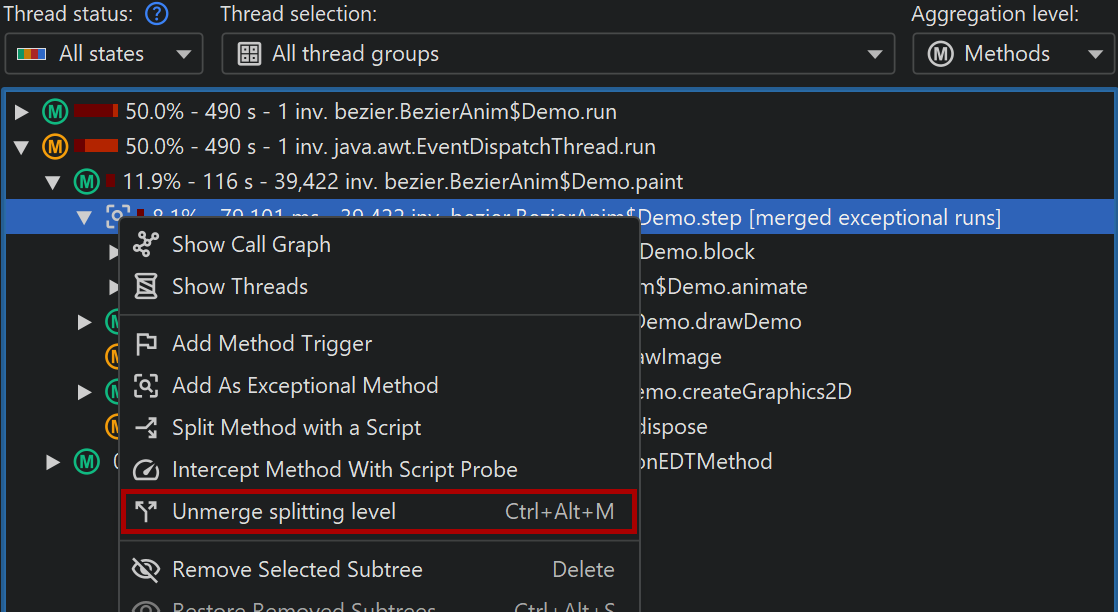Choose Intercept Method With Script Probe

(x=344, y=470)
